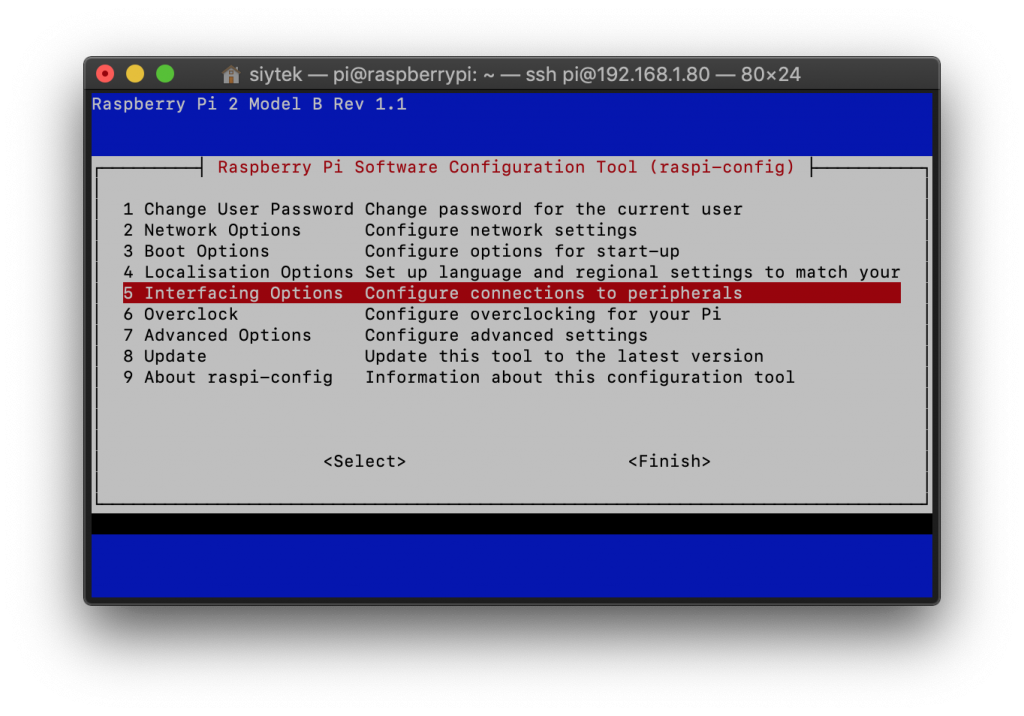Click 'Set up language and regional settings' text
Screen dimensions: 1024x716
(x=558, y=272)
